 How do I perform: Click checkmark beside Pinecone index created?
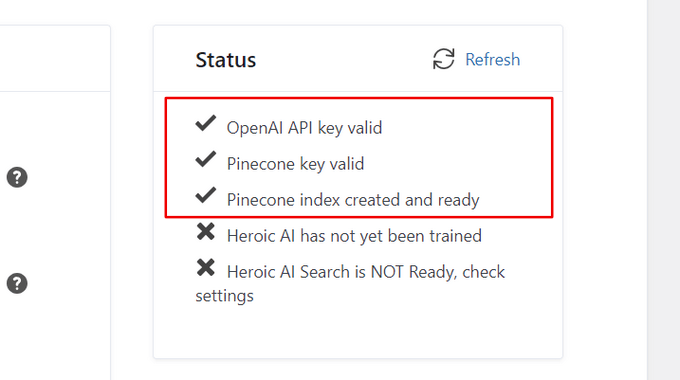206,195
